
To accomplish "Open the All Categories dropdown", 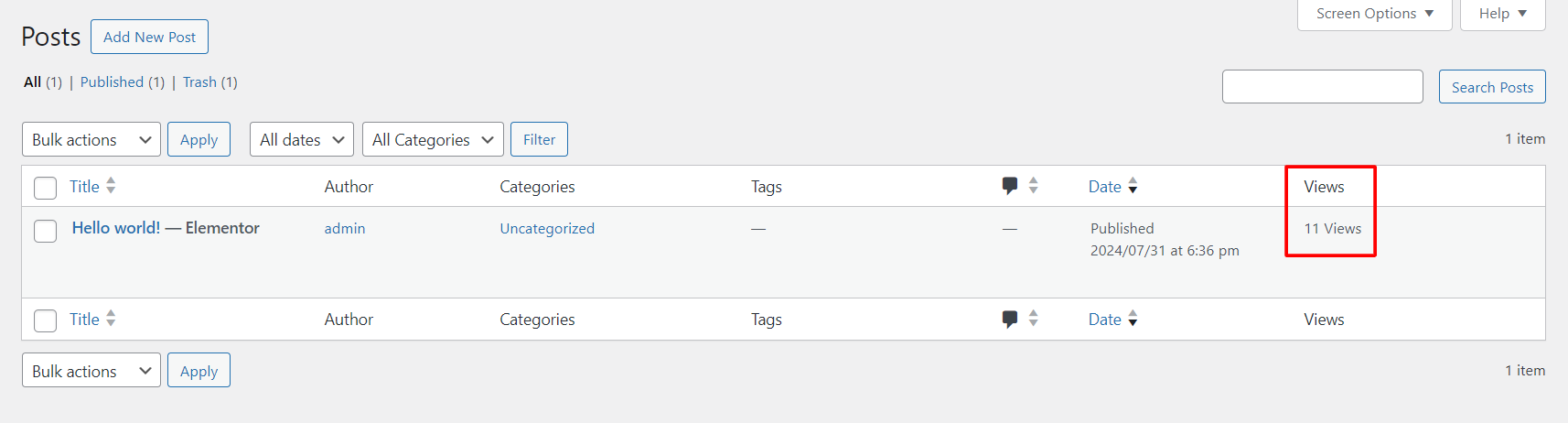I will 433,139.
